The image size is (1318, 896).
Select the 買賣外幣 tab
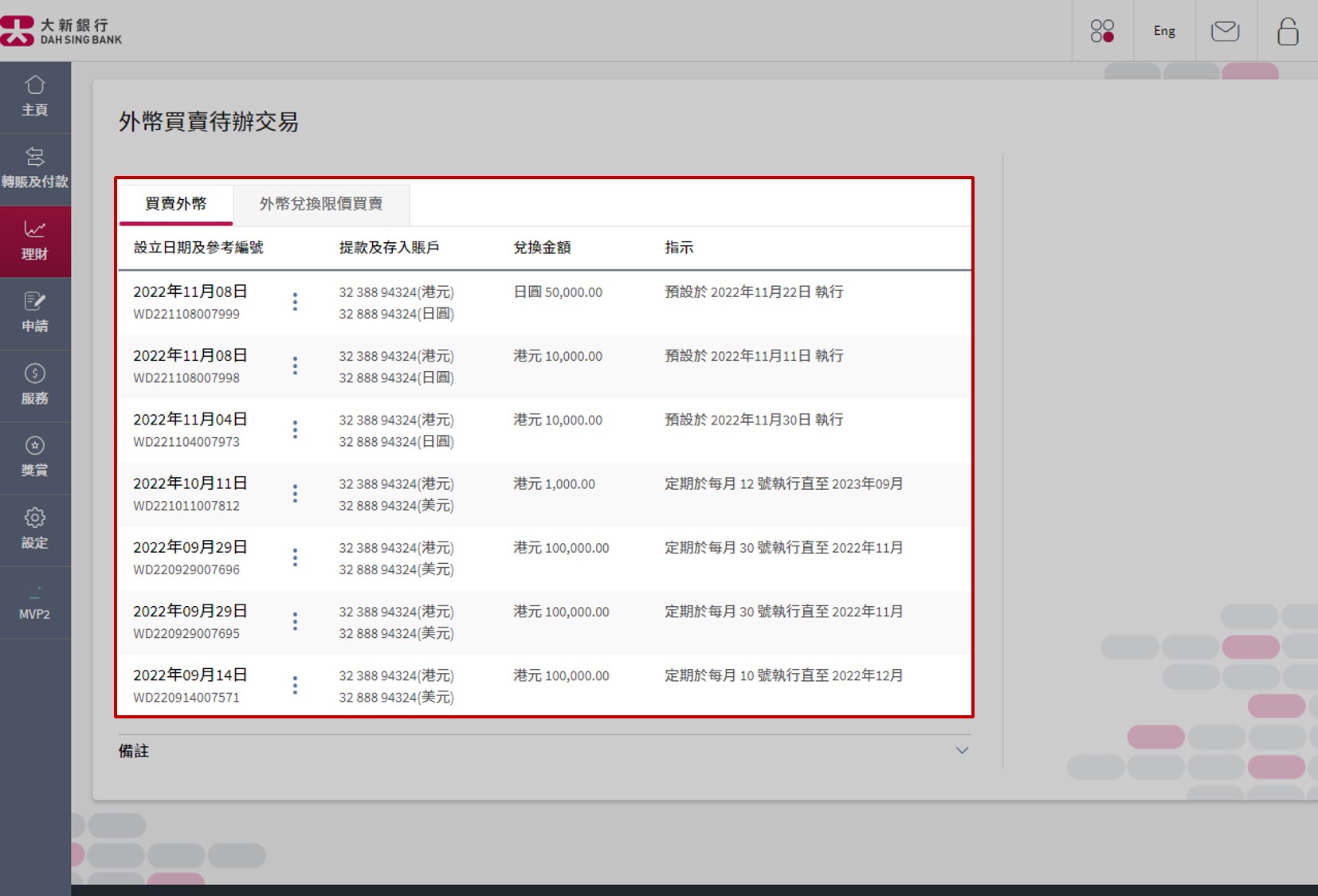pyautogui.click(x=175, y=204)
